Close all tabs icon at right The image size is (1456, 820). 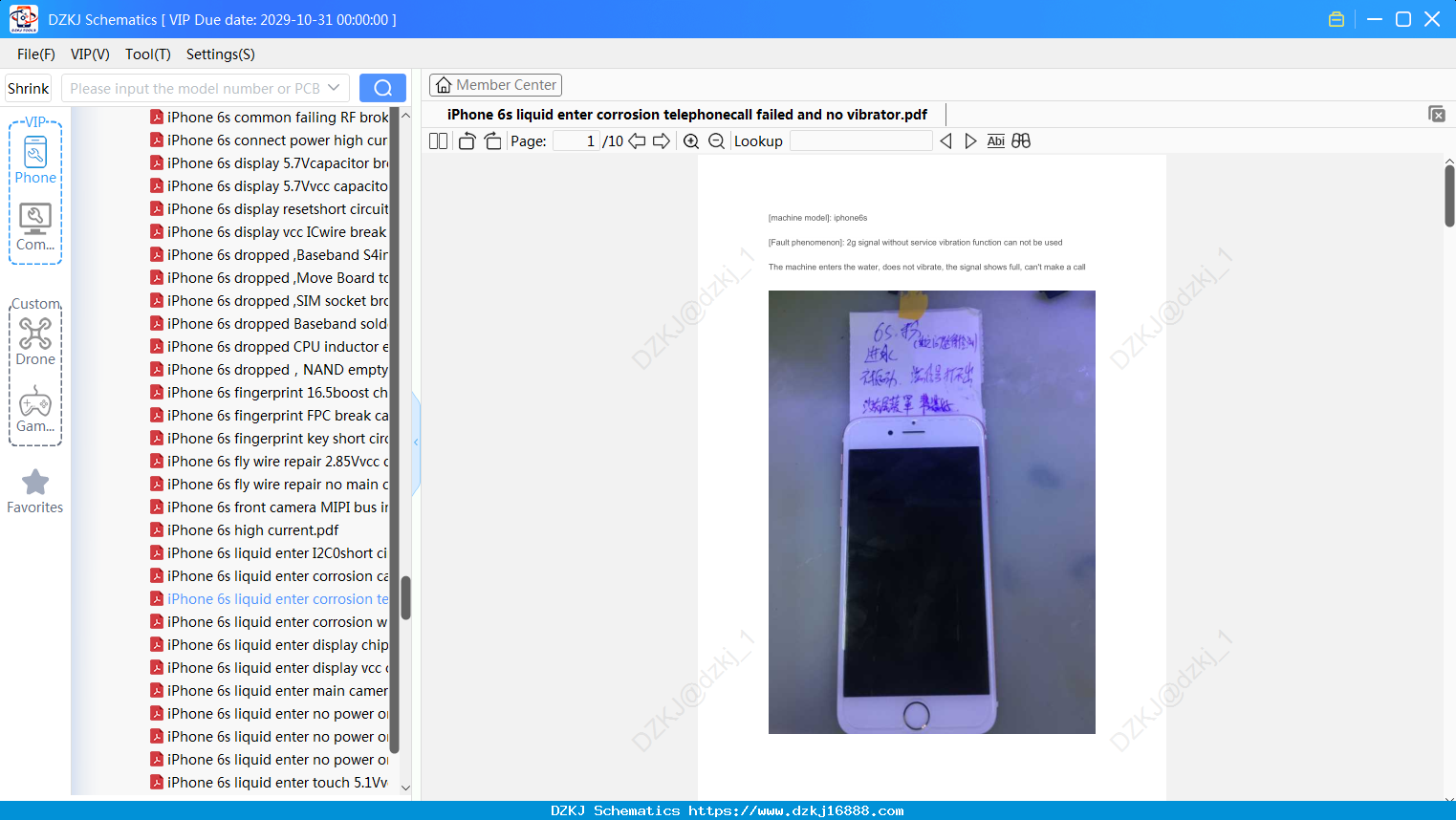click(1436, 114)
